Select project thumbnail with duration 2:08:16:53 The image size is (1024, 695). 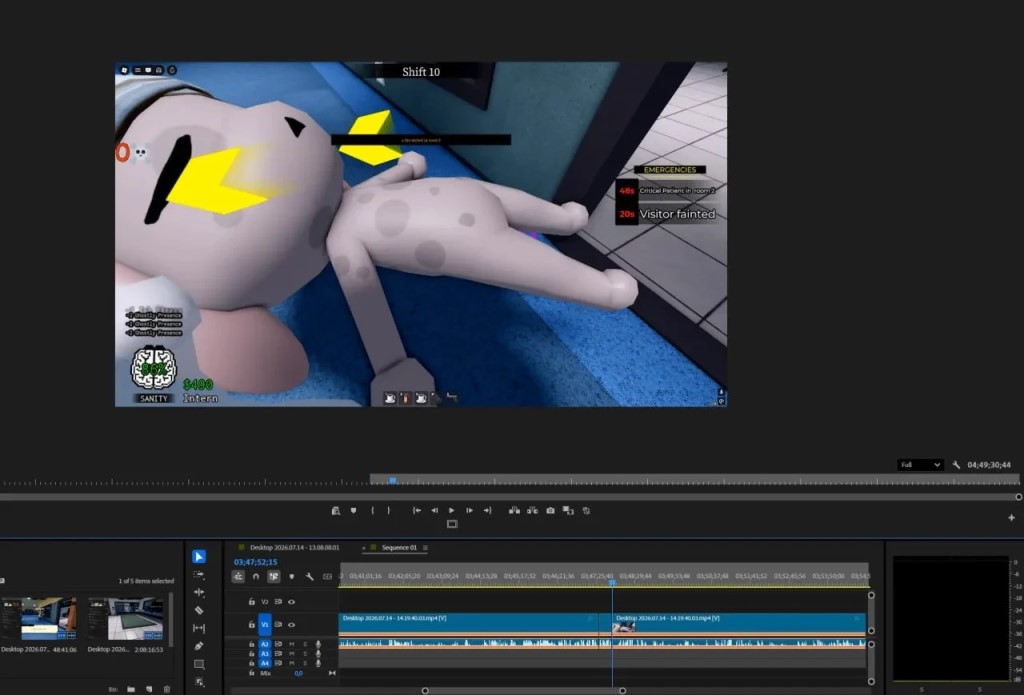click(126, 619)
